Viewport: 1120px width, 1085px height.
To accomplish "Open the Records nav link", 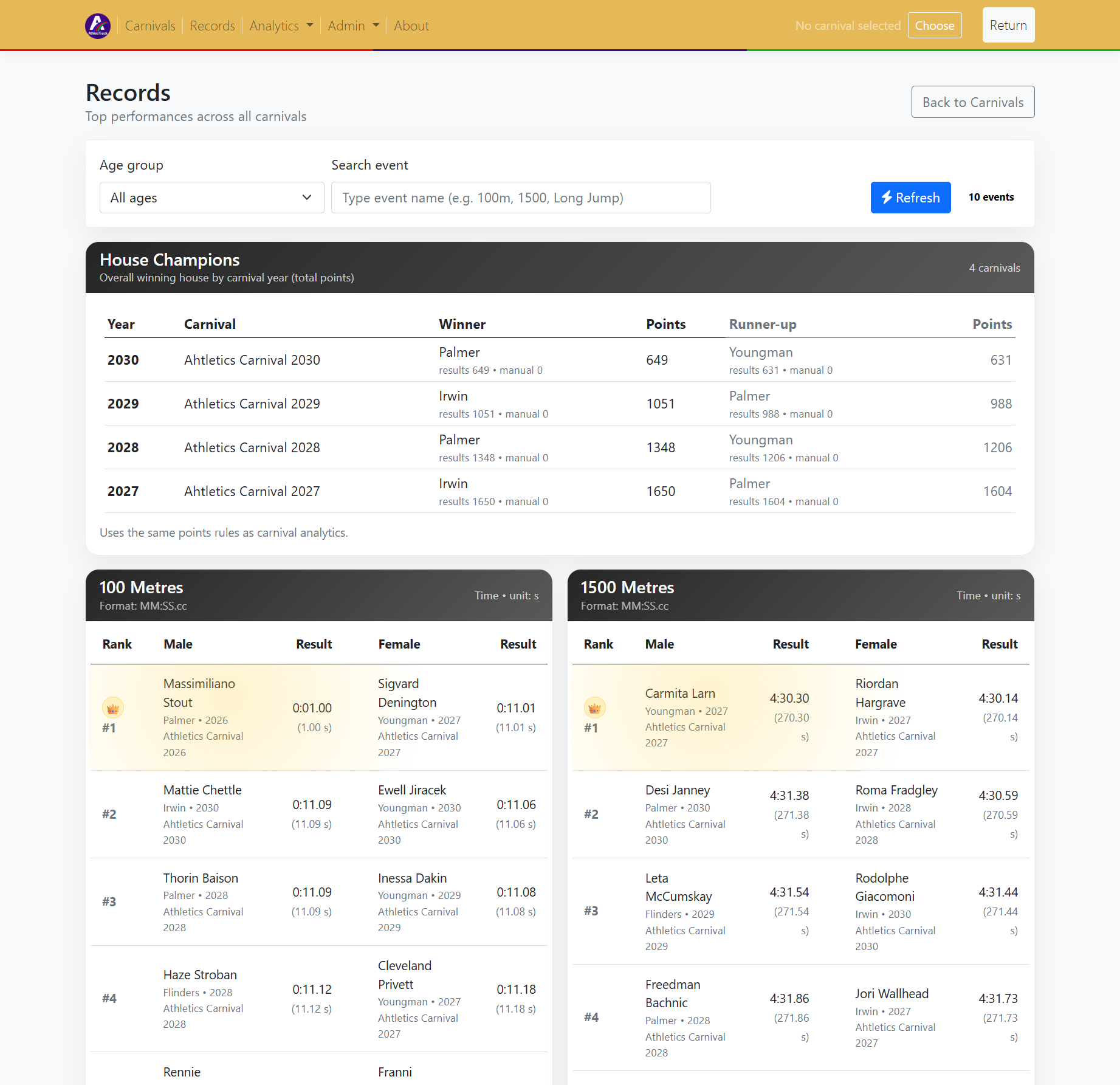I will [x=212, y=26].
